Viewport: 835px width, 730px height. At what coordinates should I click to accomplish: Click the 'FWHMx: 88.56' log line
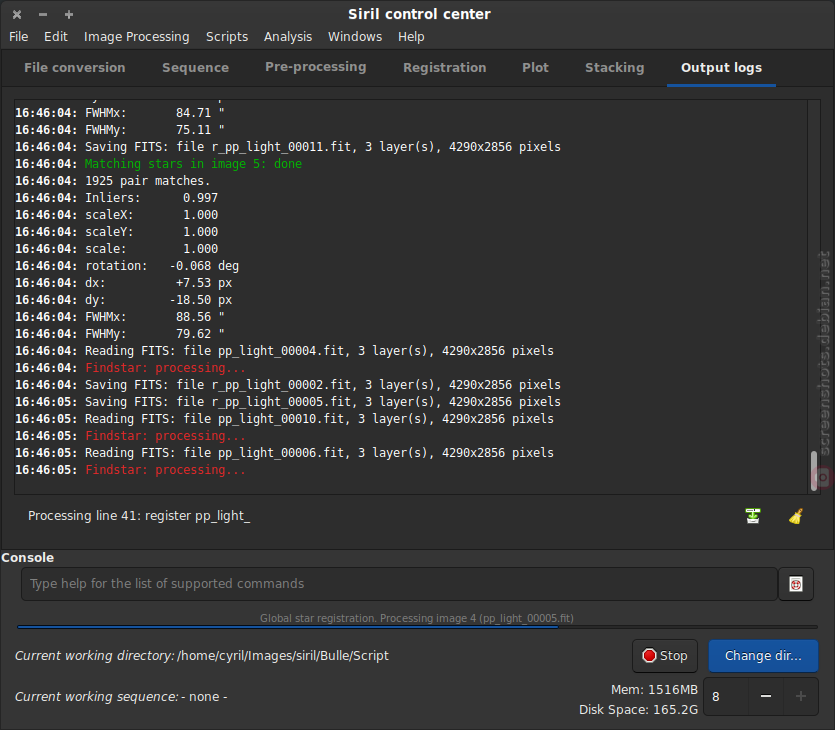pyautogui.click(x=154, y=317)
